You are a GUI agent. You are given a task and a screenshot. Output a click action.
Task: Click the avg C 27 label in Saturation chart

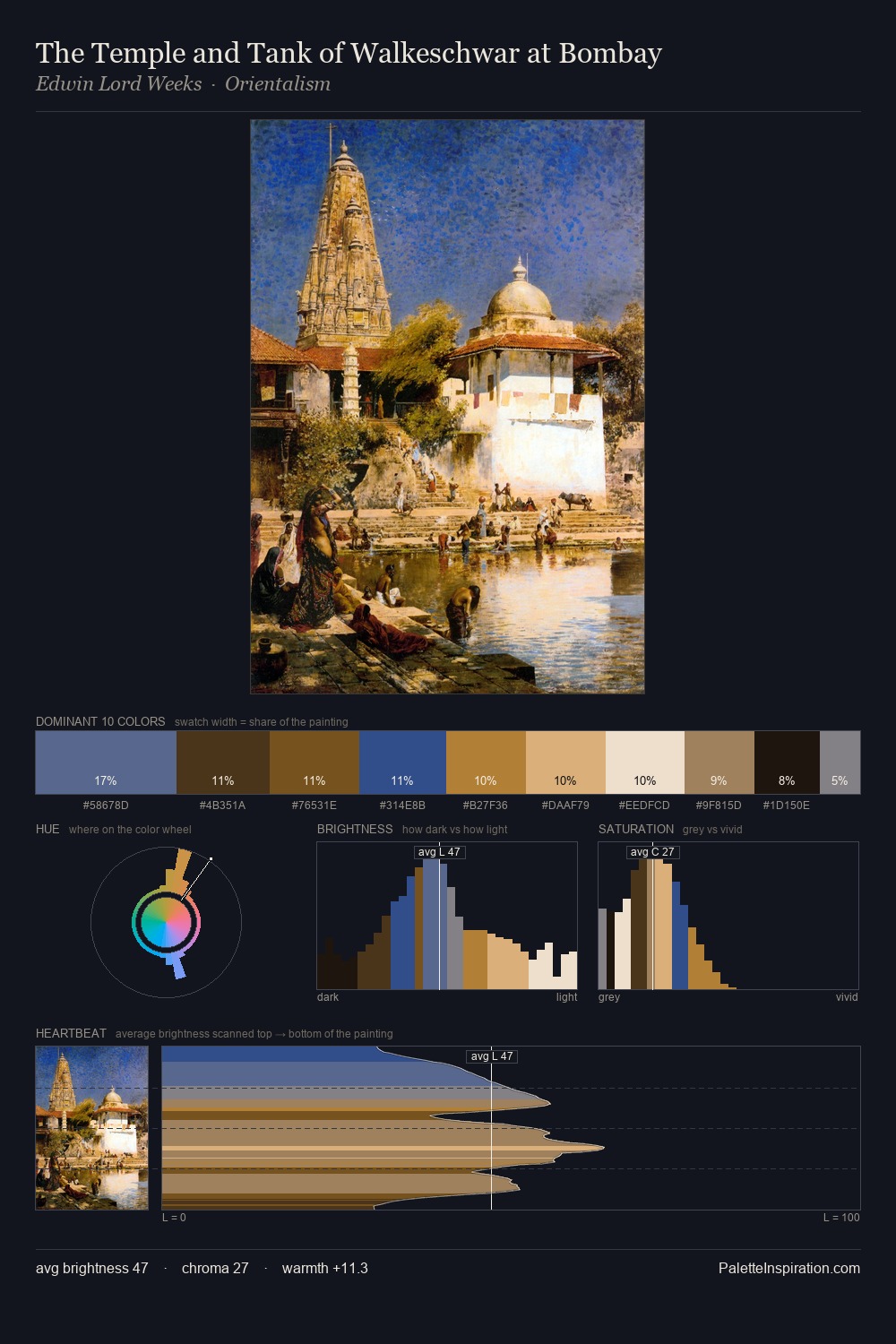[x=652, y=852]
